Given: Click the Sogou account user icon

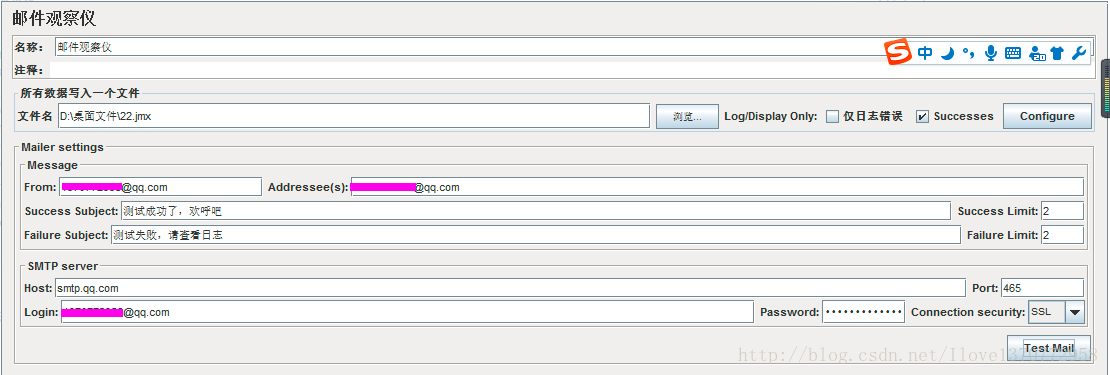Looking at the screenshot, I should tap(1037, 53).
